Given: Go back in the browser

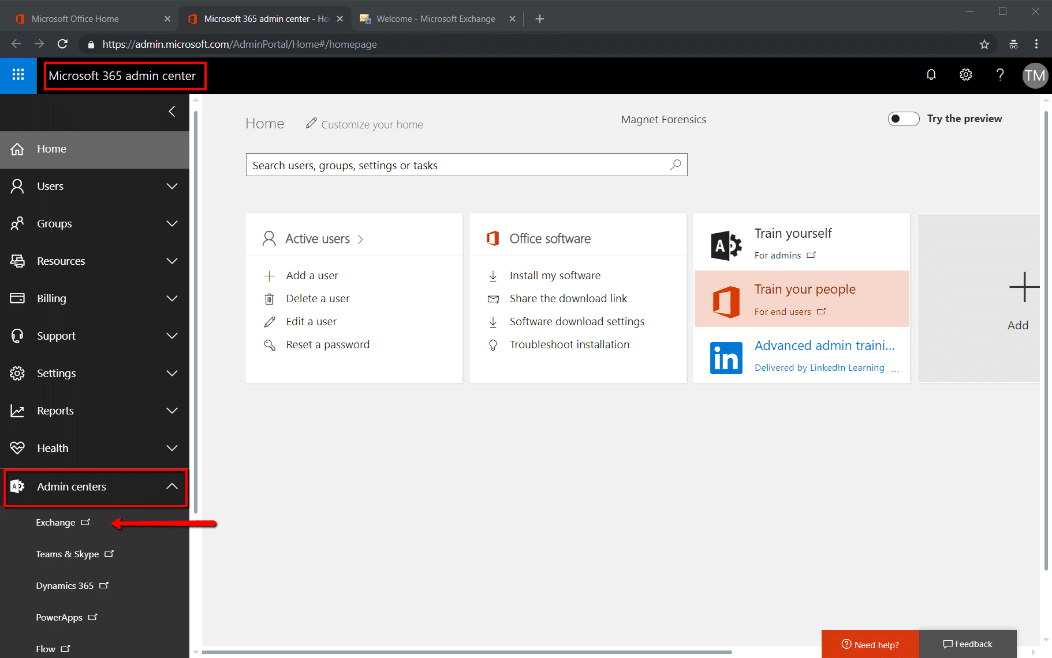Looking at the screenshot, I should pyautogui.click(x=17, y=44).
